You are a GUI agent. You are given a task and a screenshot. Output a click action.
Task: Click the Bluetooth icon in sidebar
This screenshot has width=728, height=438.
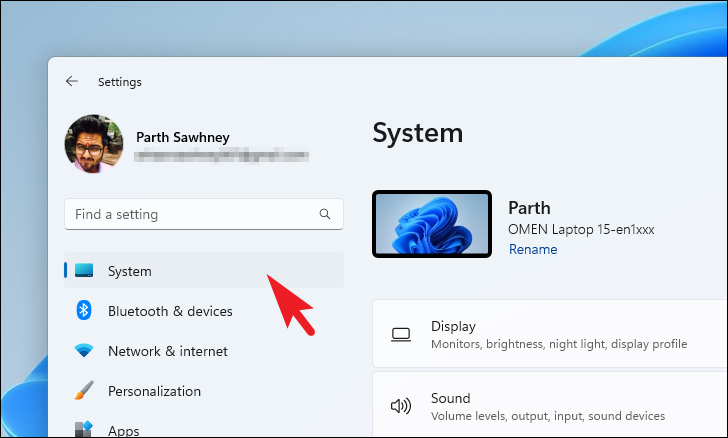(x=84, y=310)
